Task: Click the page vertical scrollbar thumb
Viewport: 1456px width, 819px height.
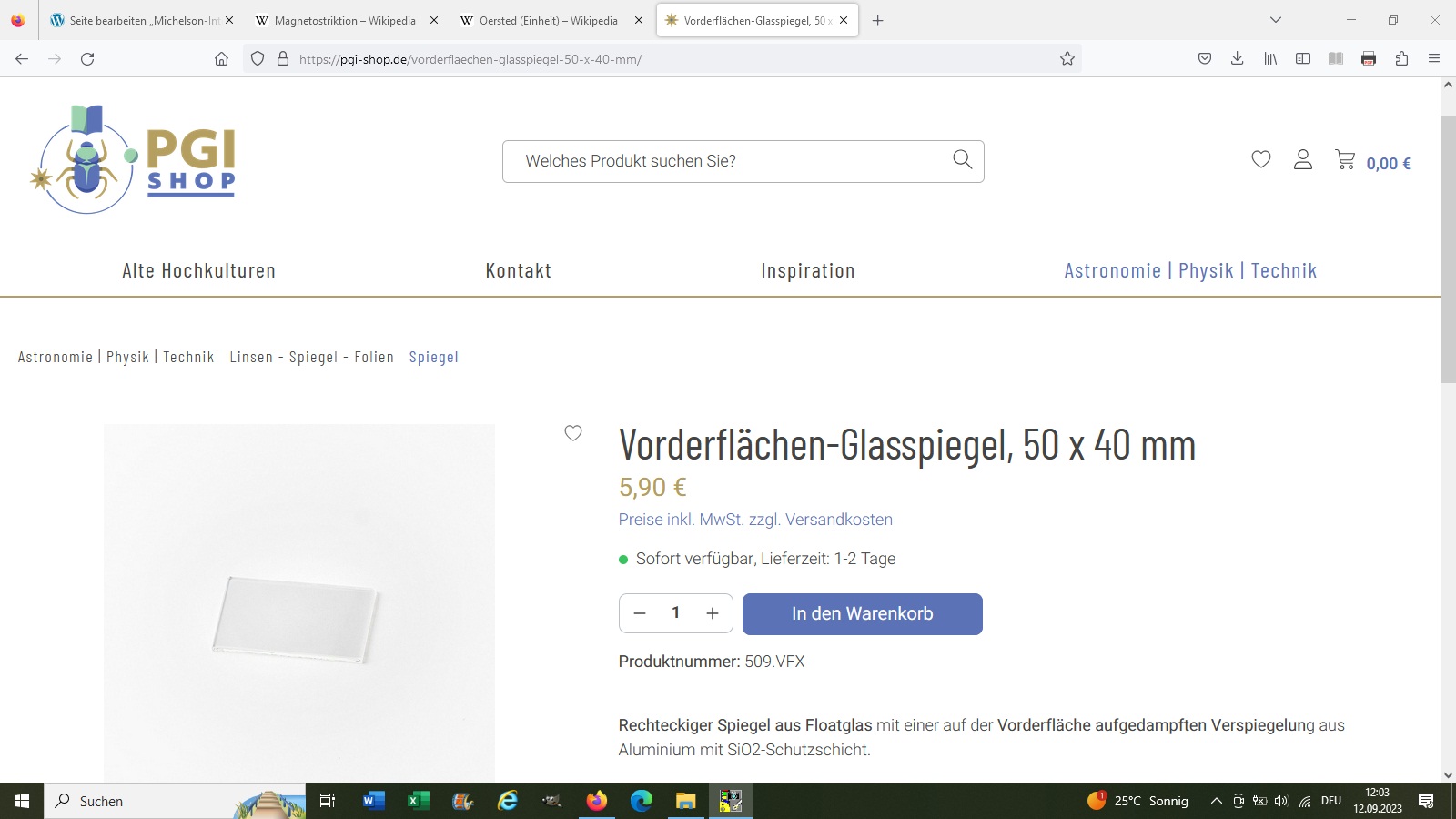Action: tap(1448, 250)
